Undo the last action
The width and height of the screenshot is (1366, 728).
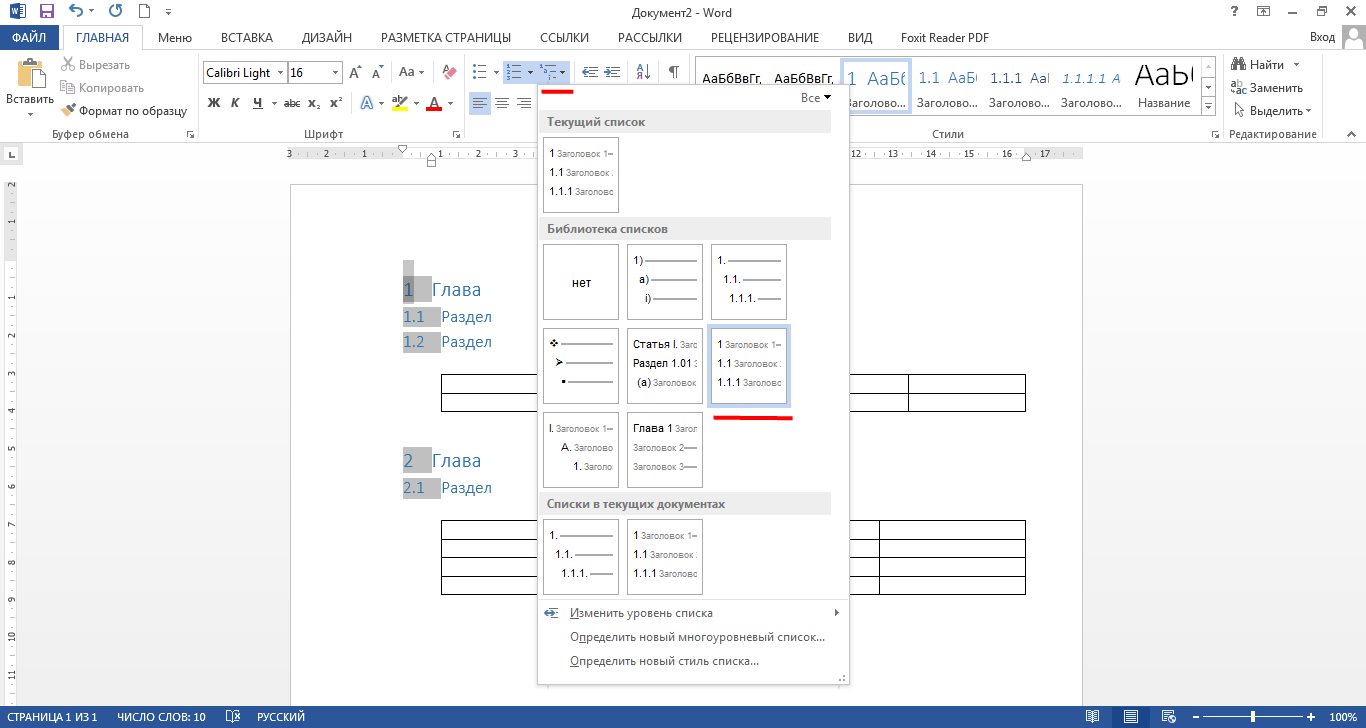click(x=77, y=12)
